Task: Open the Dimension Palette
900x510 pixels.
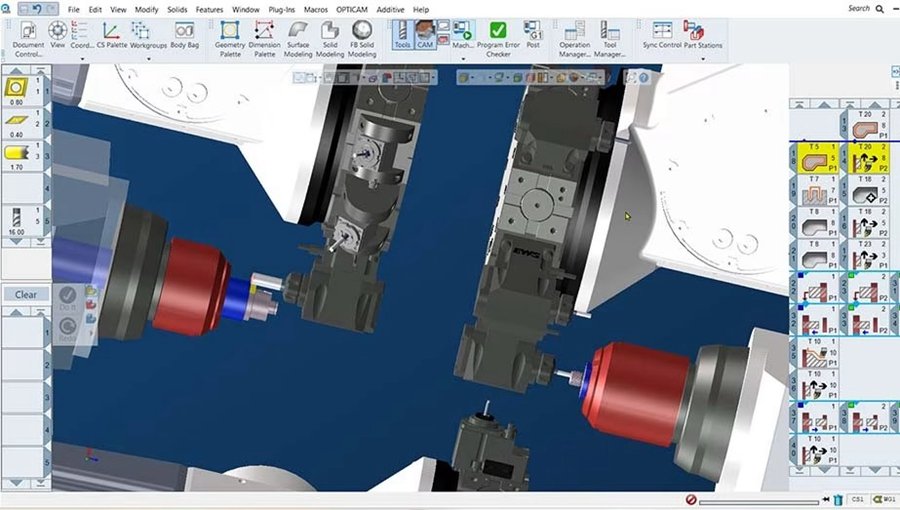Action: coord(264,38)
